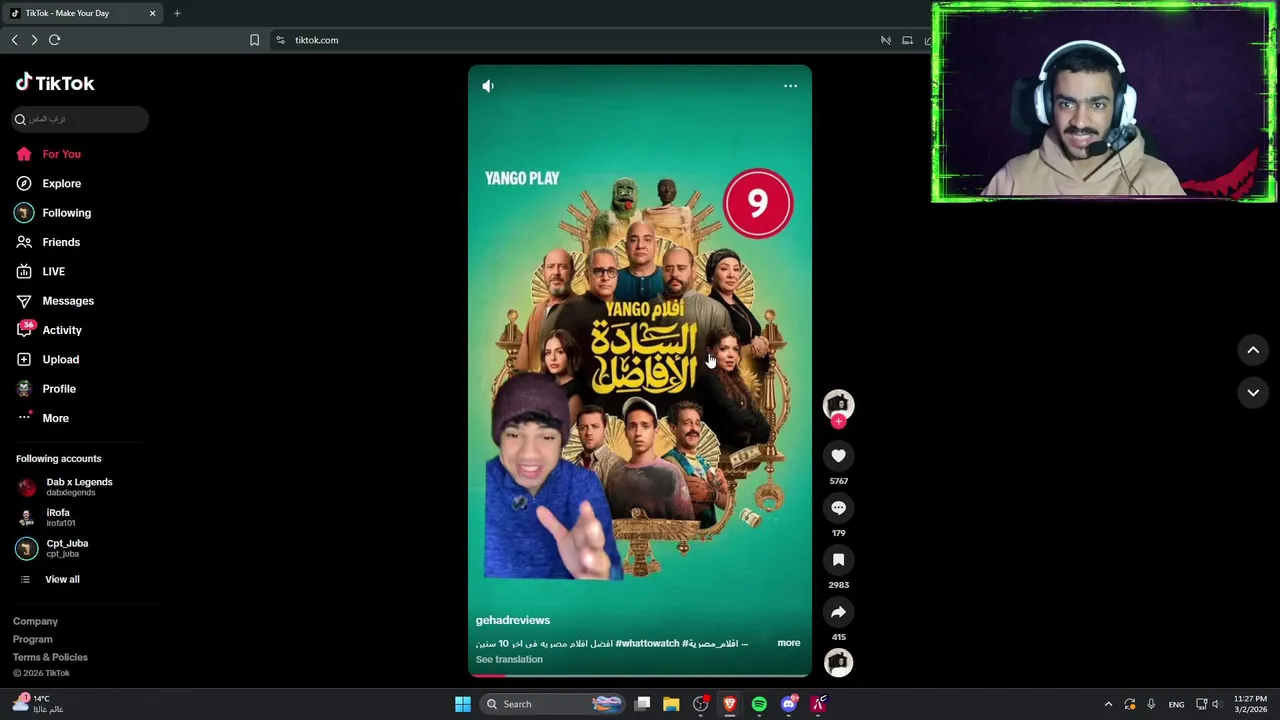
Task: Show hidden system tray icons
Action: point(1108,704)
